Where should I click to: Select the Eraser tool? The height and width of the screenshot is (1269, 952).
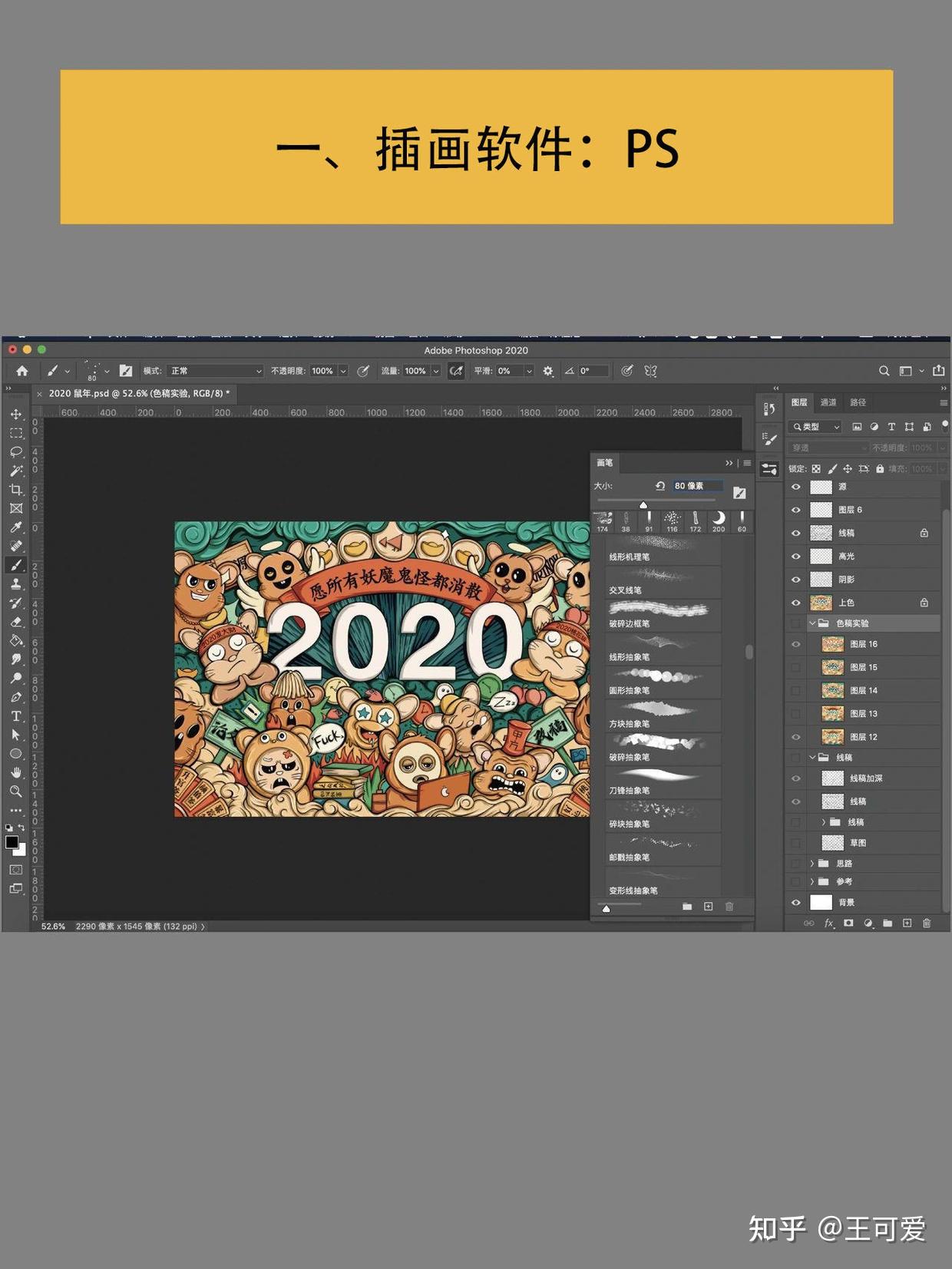(x=16, y=622)
